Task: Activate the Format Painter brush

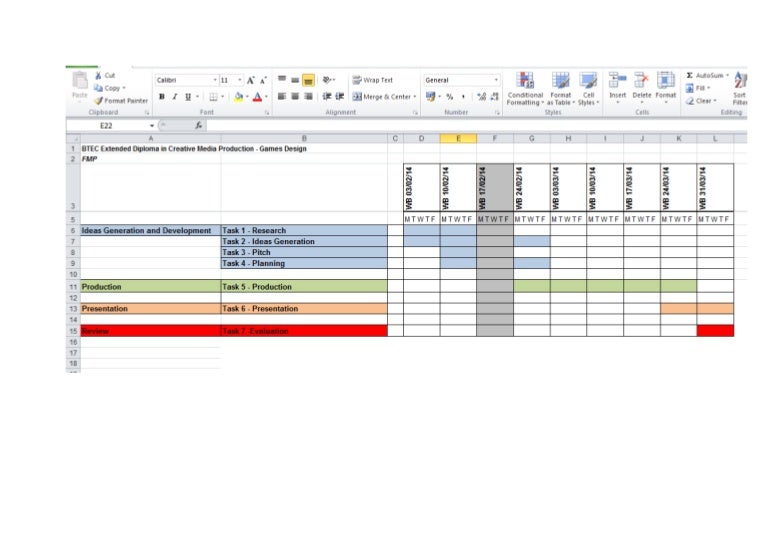Action: click(x=98, y=100)
